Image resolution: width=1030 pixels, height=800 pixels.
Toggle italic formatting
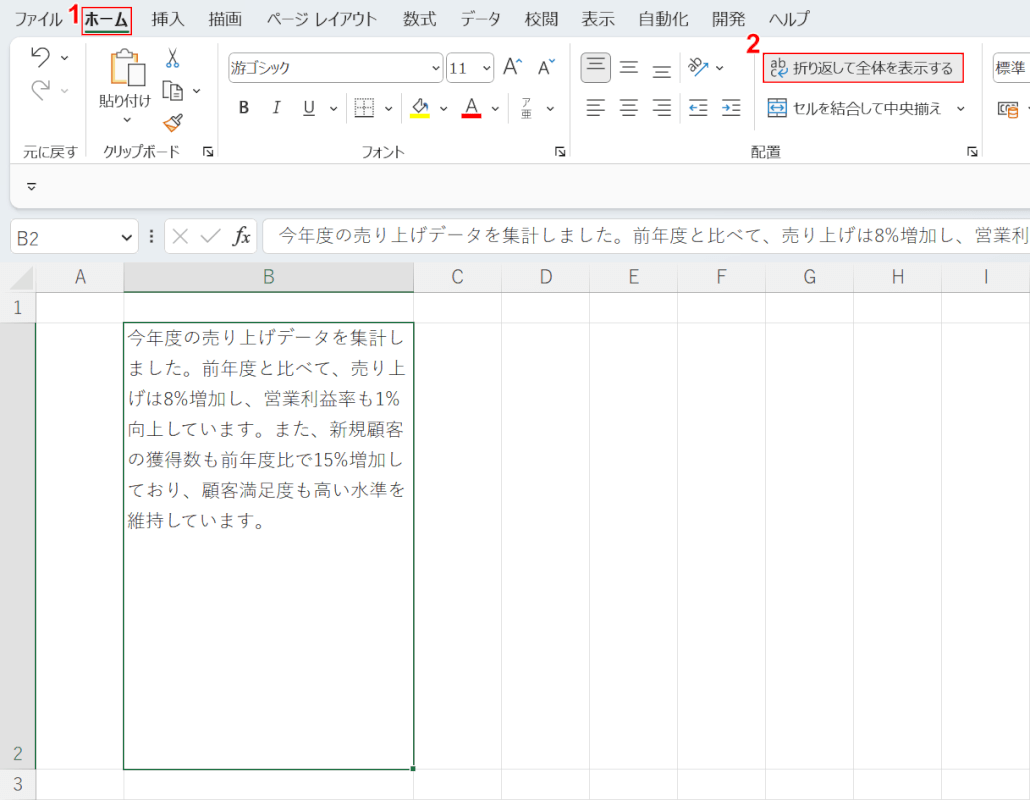(x=276, y=108)
